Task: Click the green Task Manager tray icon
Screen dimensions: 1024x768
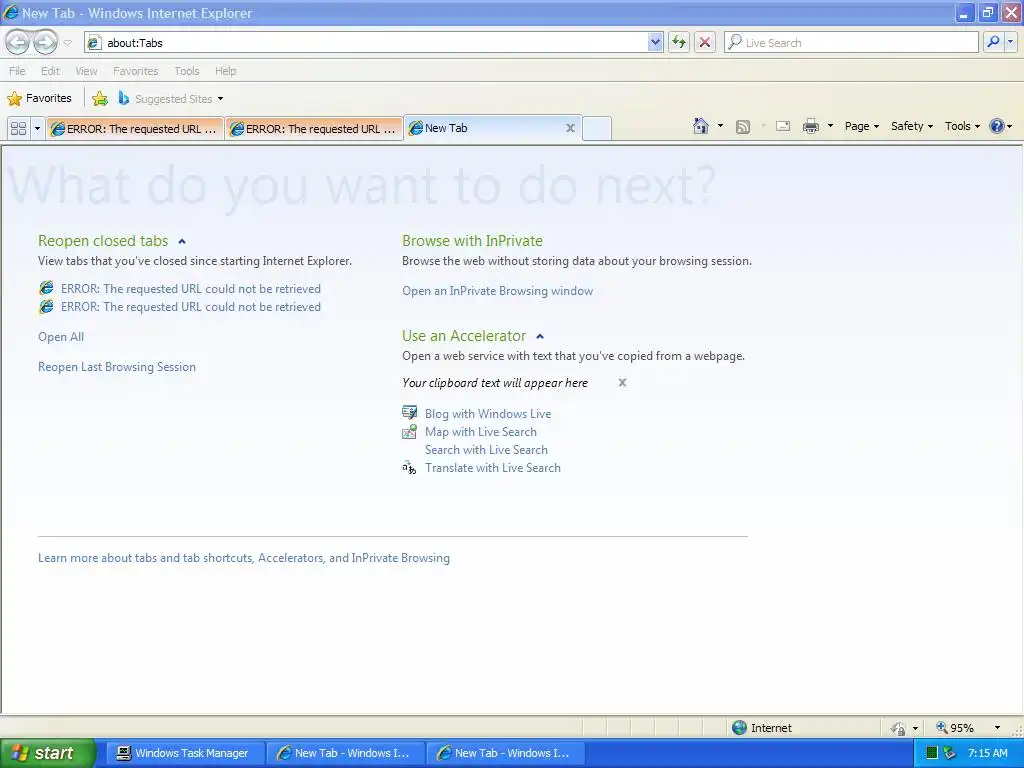Action: point(932,753)
